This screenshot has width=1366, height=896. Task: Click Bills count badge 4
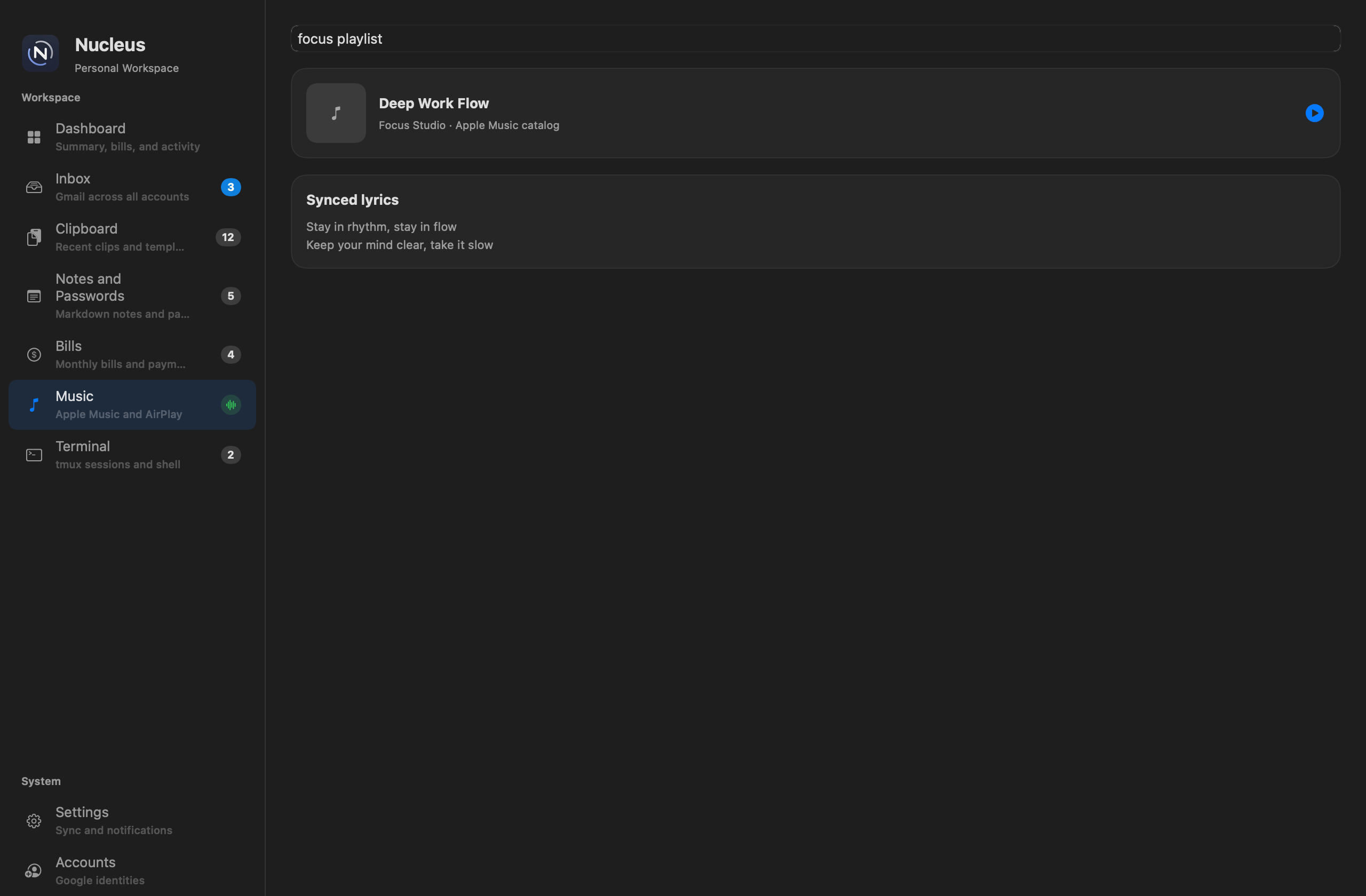[x=231, y=355]
